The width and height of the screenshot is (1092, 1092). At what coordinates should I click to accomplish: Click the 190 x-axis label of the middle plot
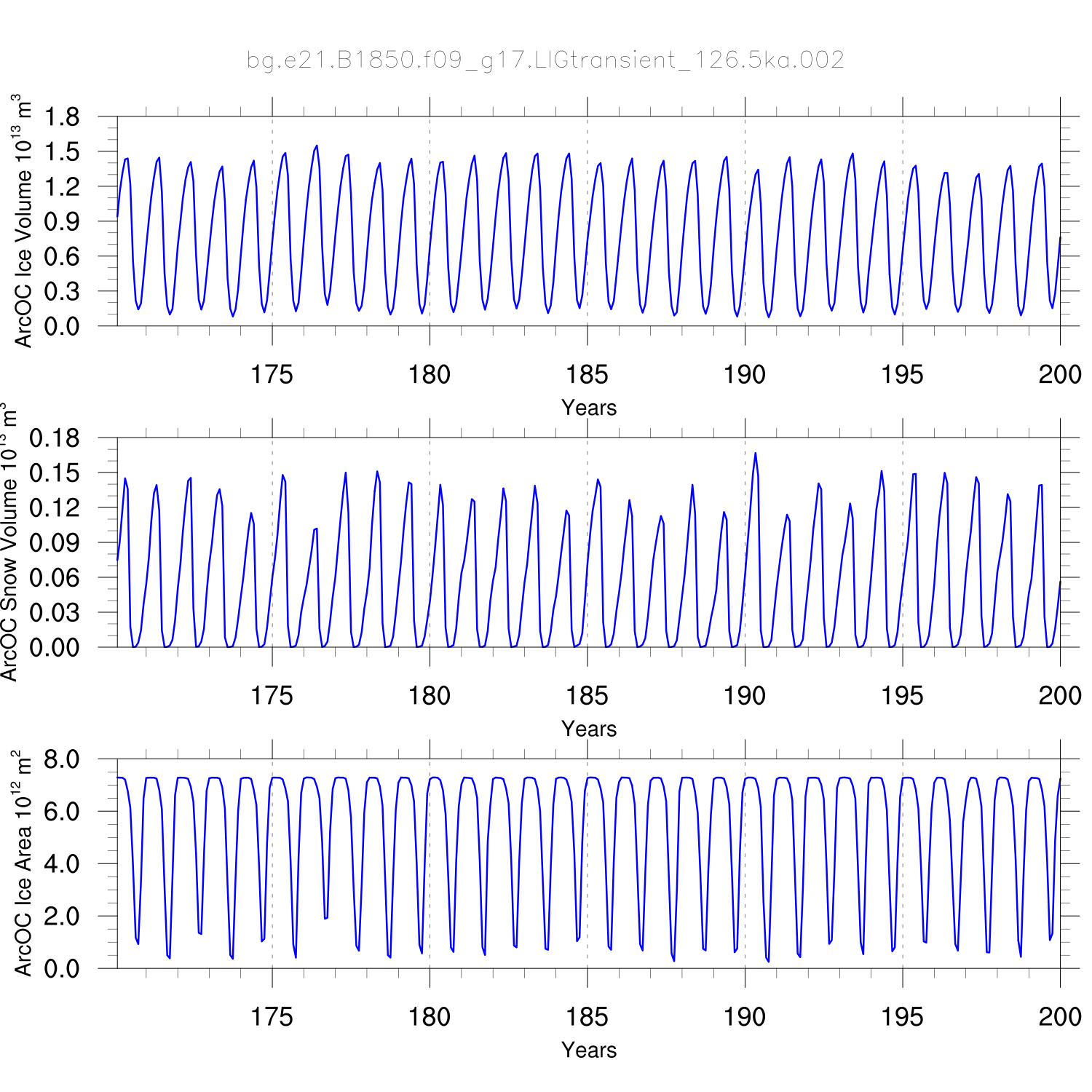(744, 696)
